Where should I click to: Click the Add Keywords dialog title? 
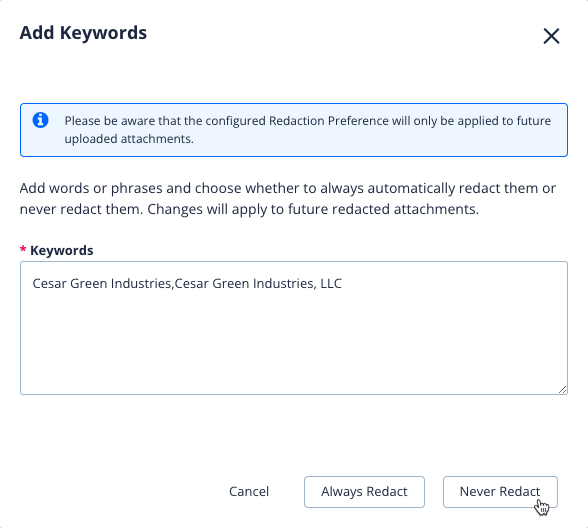click(83, 33)
